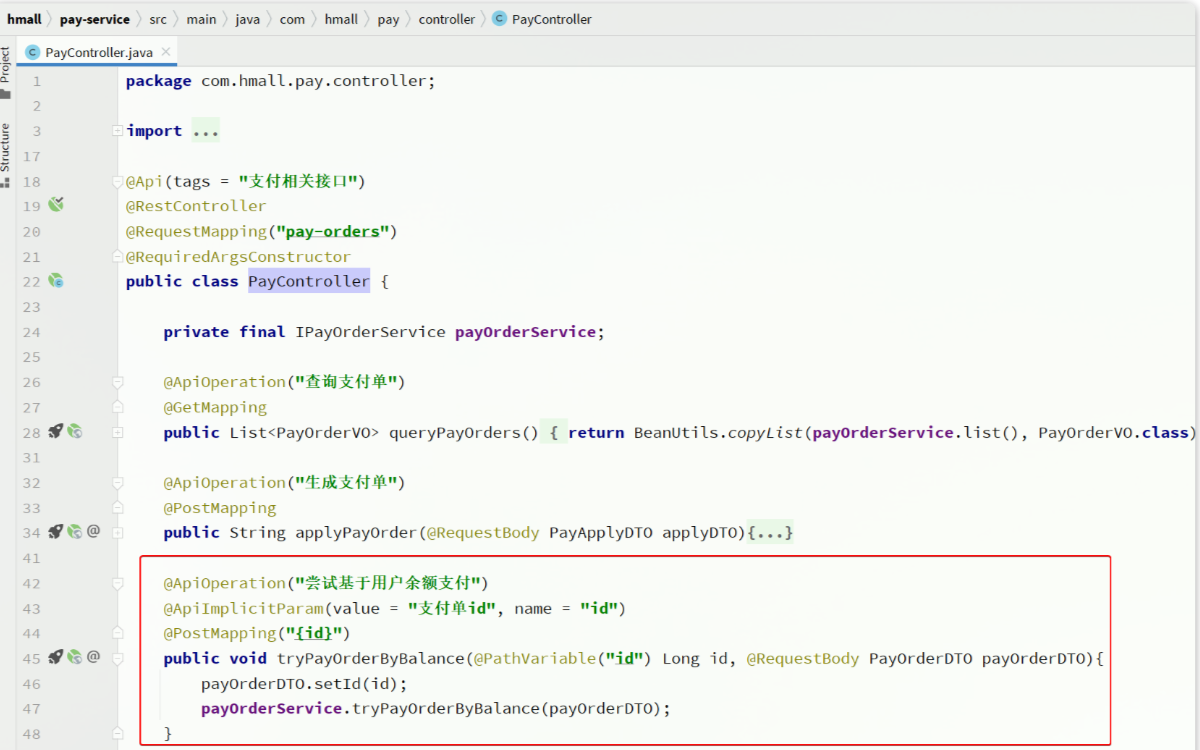Click the @ gutter icon on line 45

(93, 657)
